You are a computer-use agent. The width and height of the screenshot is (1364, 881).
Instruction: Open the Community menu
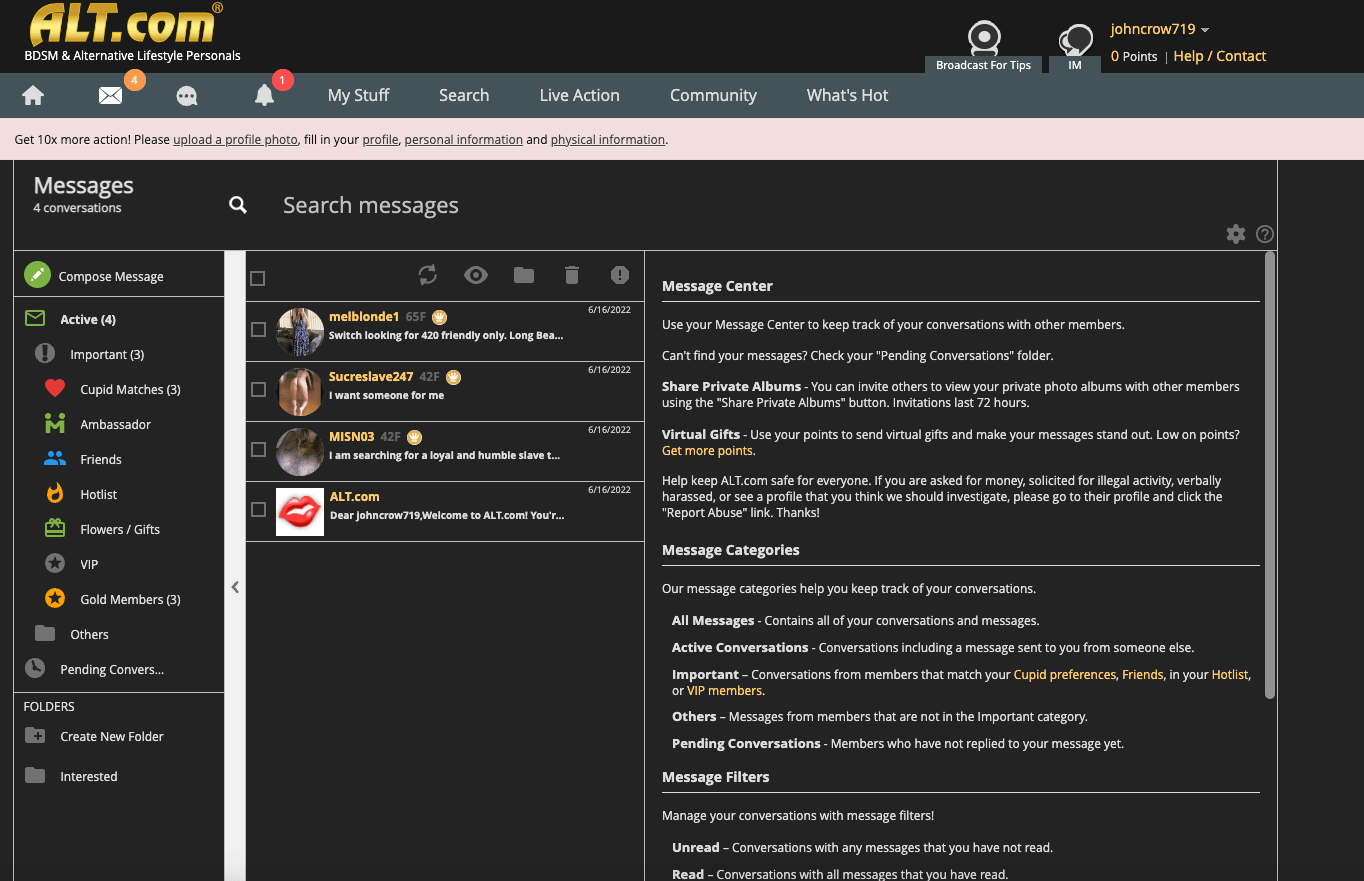click(713, 95)
